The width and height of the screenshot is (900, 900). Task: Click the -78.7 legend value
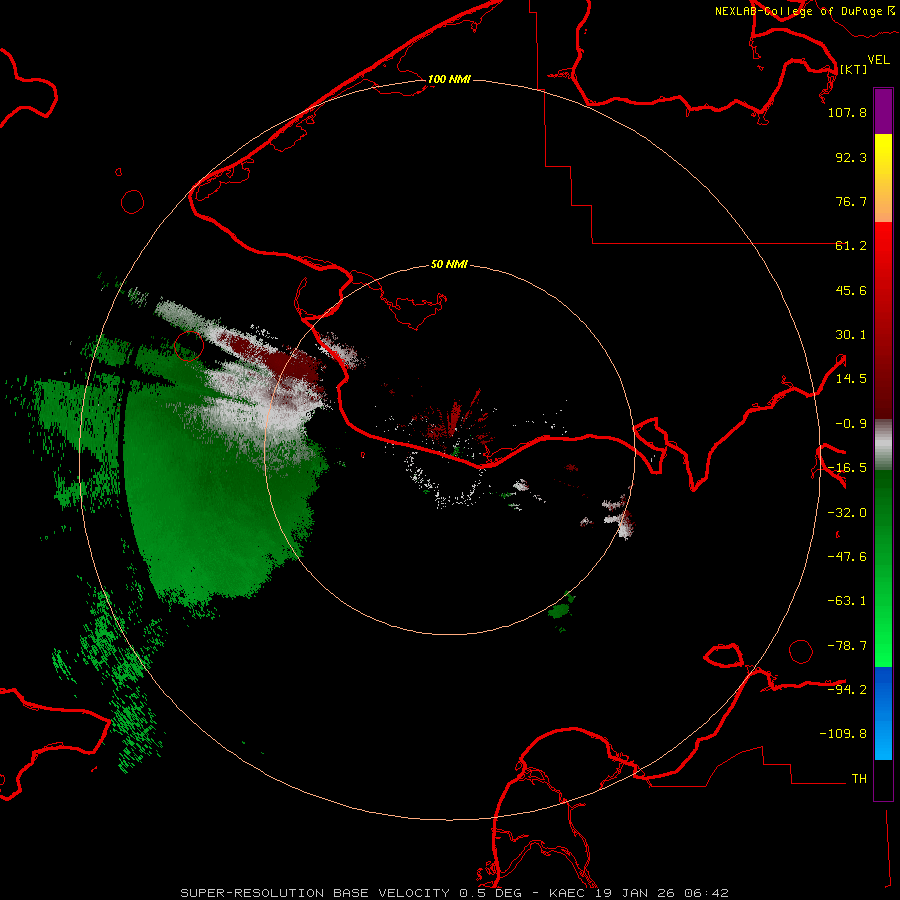(x=847, y=646)
